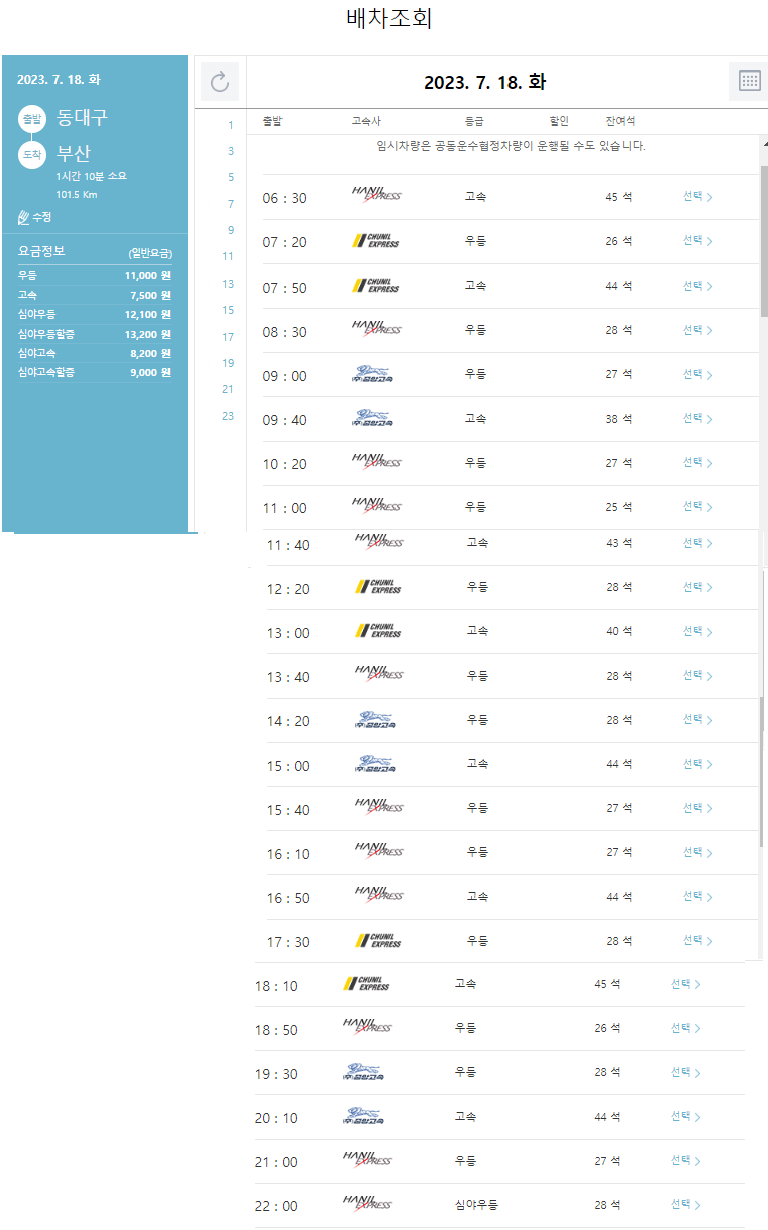Select the 14:20 bus with 선택

pyautogui.click(x=698, y=720)
